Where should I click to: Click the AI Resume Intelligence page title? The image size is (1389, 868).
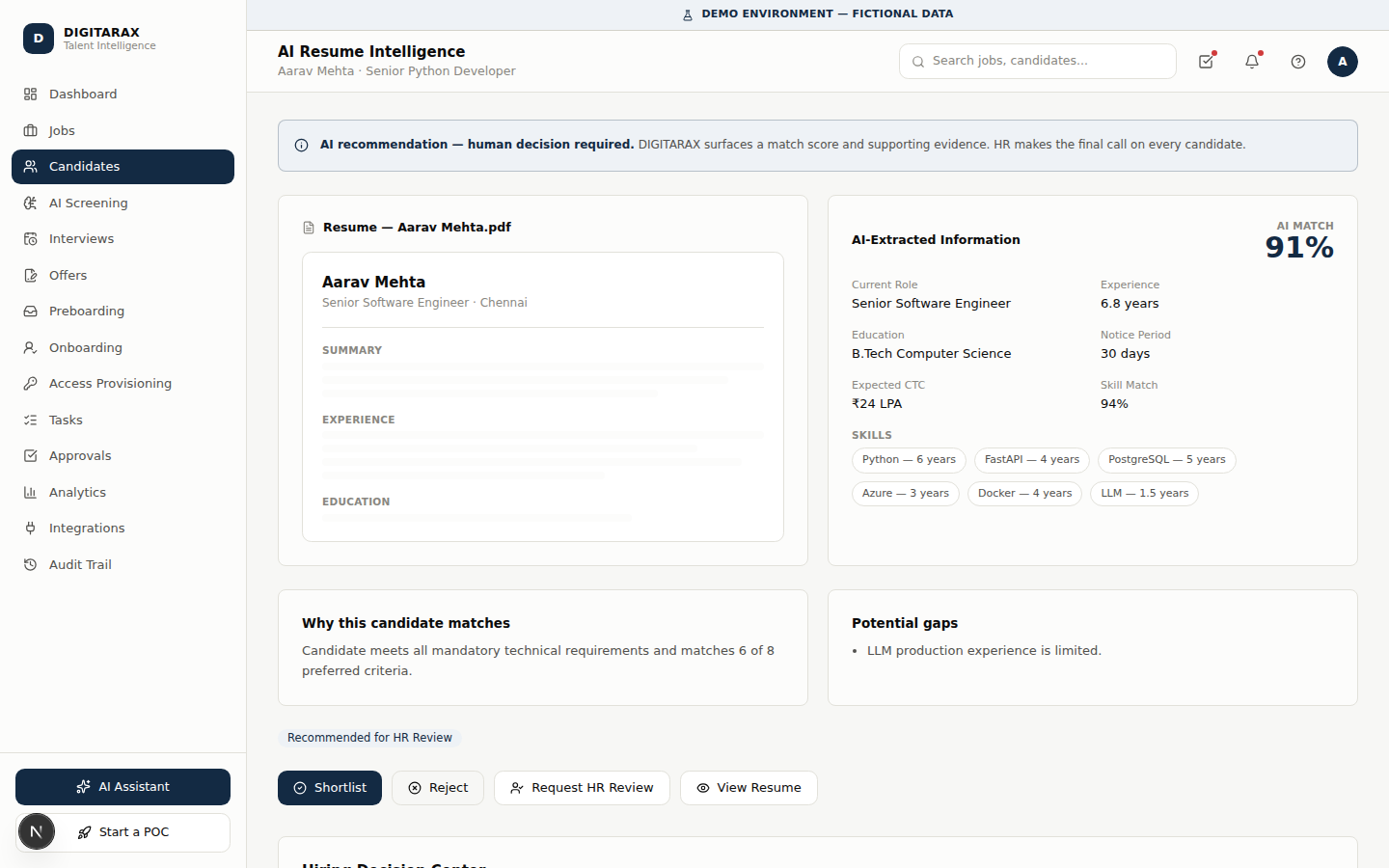[371, 52]
